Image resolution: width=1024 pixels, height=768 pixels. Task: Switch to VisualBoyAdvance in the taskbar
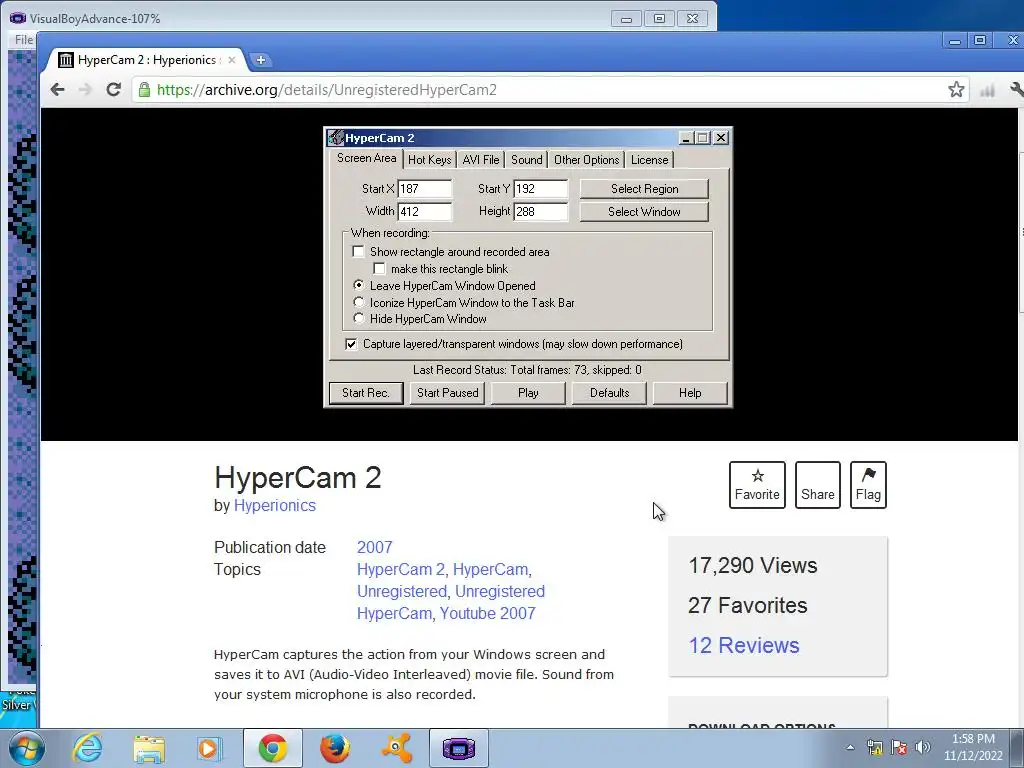(x=458, y=748)
